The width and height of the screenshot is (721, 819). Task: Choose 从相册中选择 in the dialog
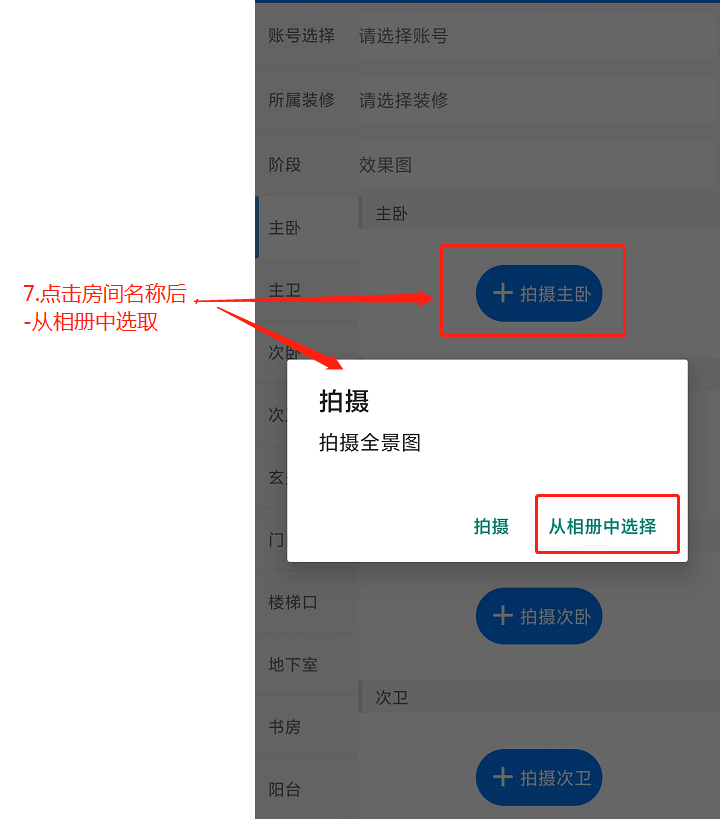(602, 526)
